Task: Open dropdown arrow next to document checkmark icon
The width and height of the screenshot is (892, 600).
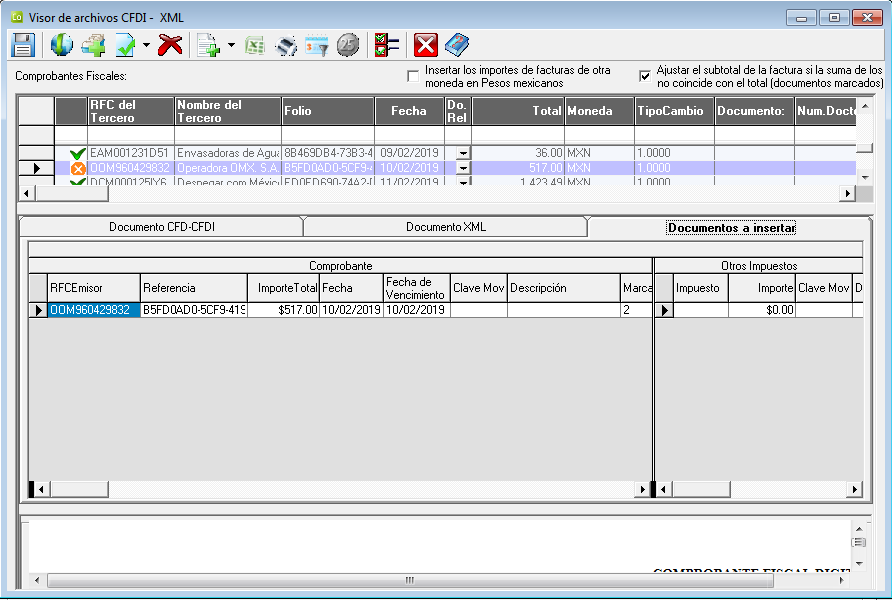Action: [x=146, y=45]
